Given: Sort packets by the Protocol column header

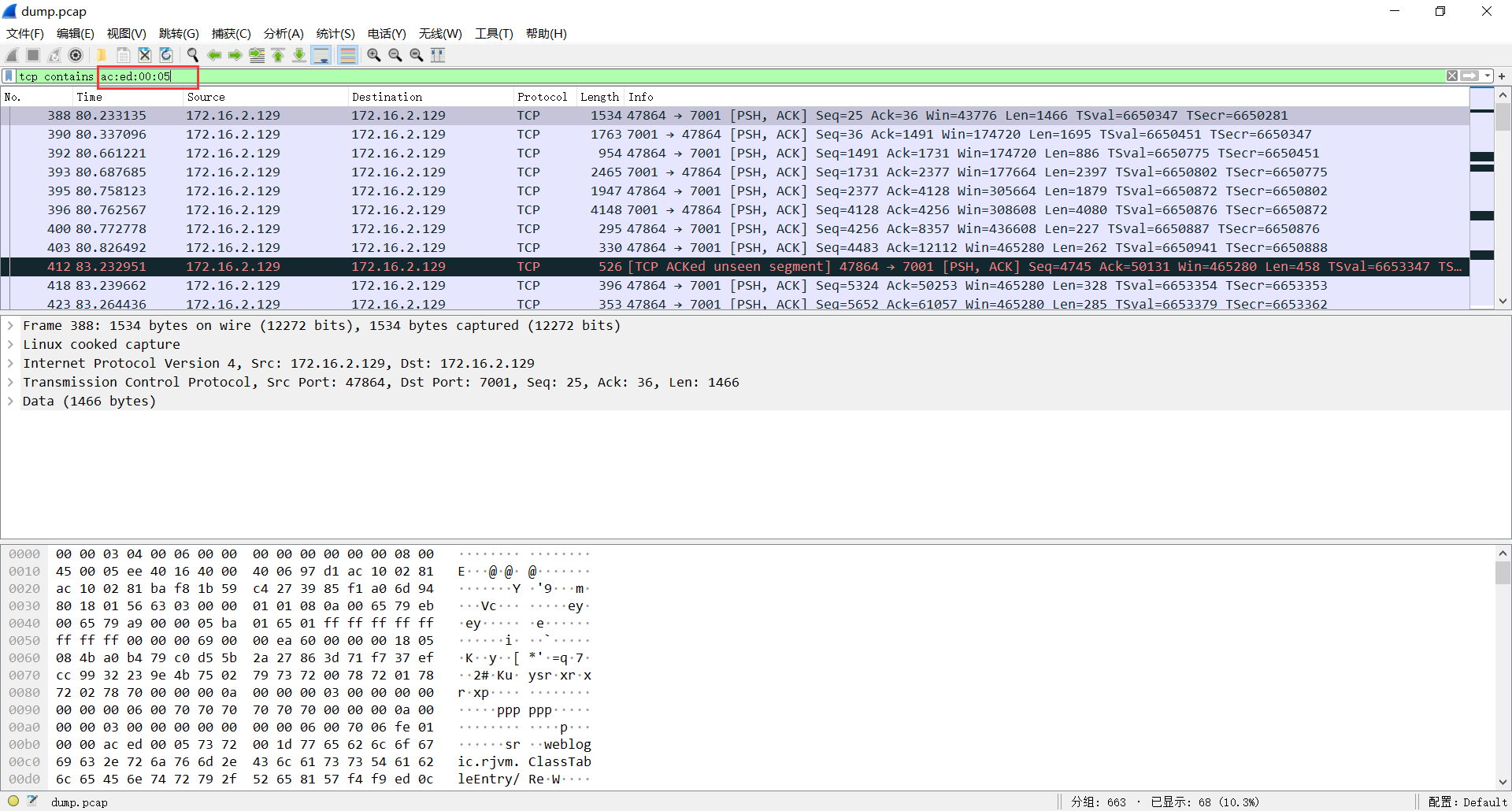Looking at the screenshot, I should (x=543, y=97).
